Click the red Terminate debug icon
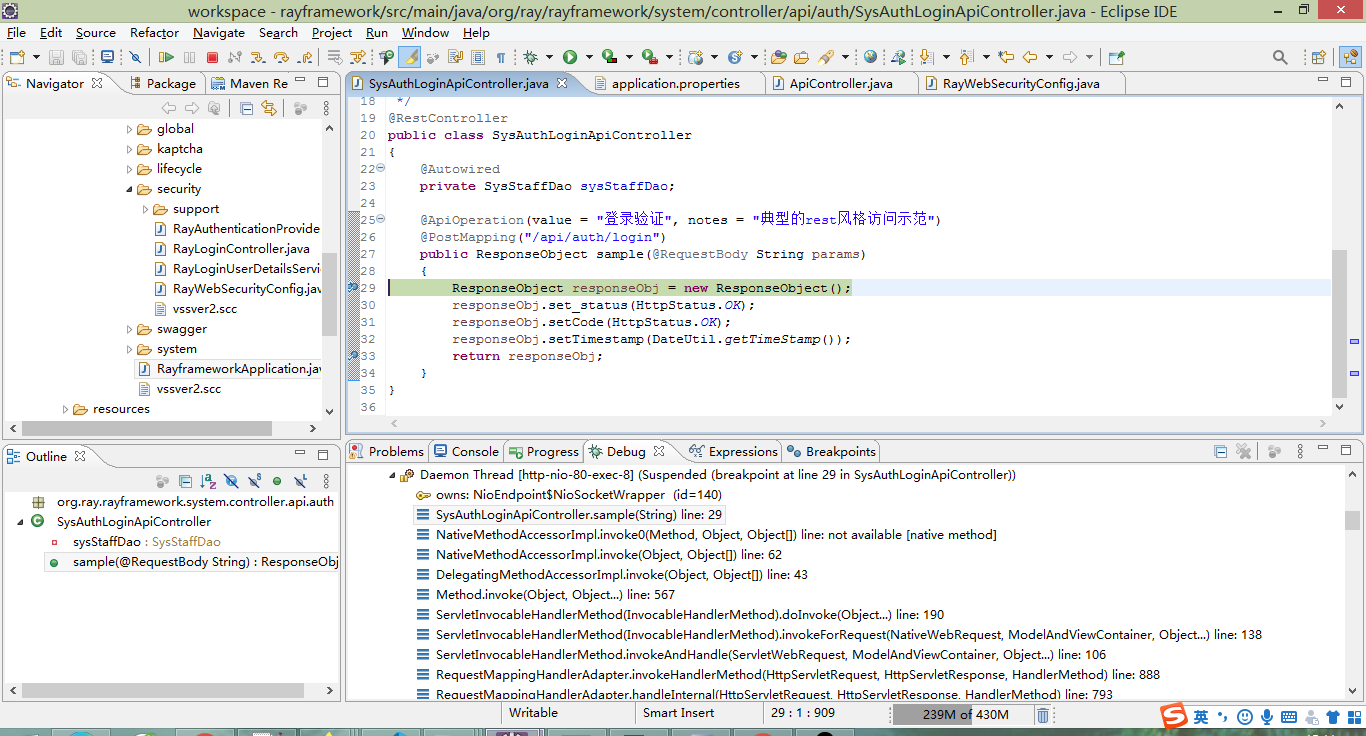1366x736 pixels. point(212,57)
